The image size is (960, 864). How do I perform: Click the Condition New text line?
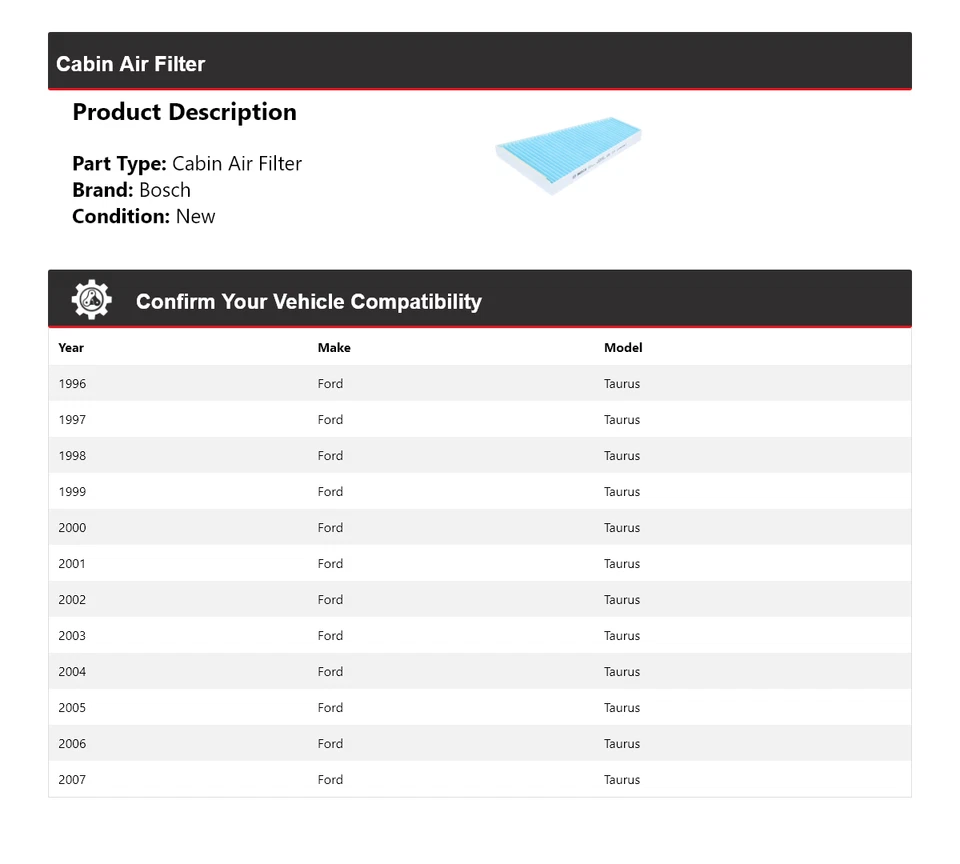click(143, 216)
